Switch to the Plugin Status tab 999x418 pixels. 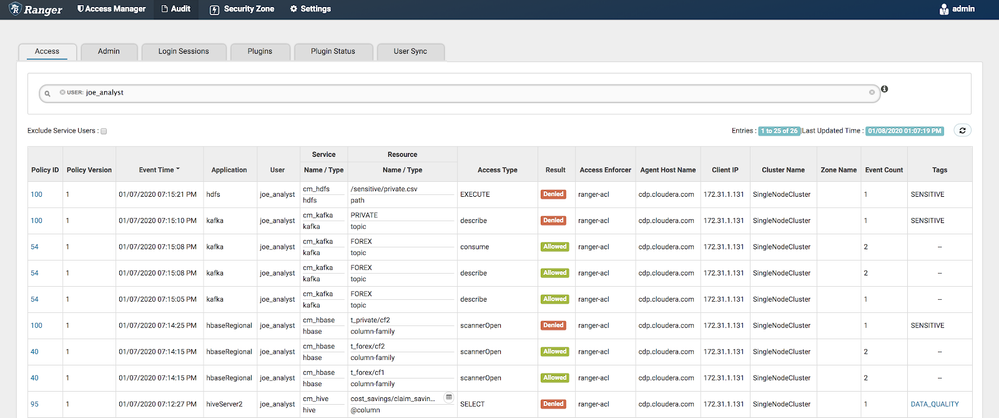point(333,51)
